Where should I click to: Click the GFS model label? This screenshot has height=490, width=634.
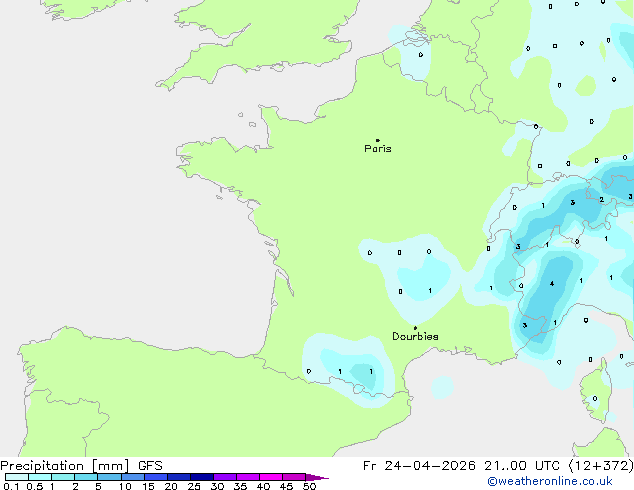coord(150,466)
